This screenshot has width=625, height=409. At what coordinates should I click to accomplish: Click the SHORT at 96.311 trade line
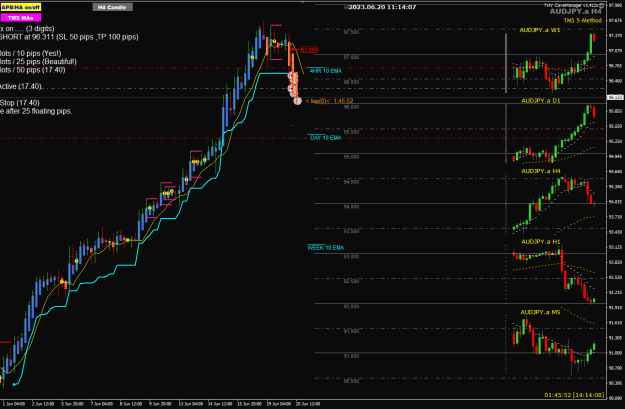pyautogui.click(x=69, y=37)
